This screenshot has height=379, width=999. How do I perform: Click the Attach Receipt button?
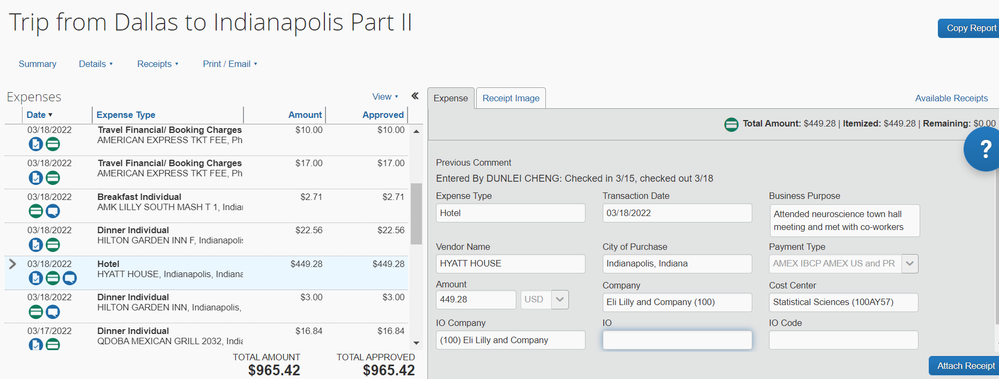coord(963,366)
